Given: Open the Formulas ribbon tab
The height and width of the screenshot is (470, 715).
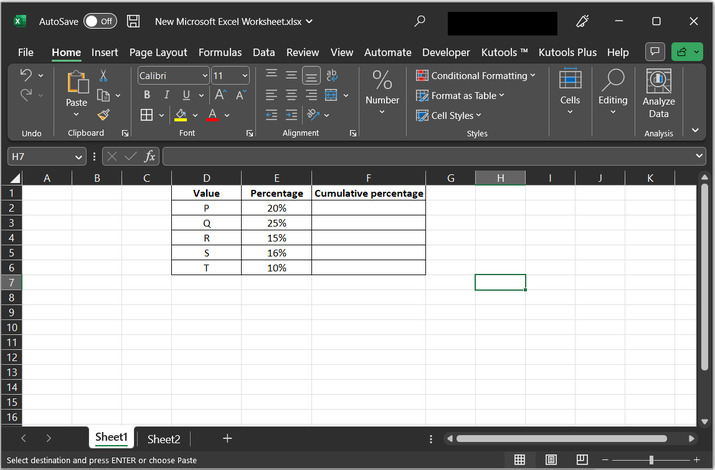Looking at the screenshot, I should coord(219,52).
